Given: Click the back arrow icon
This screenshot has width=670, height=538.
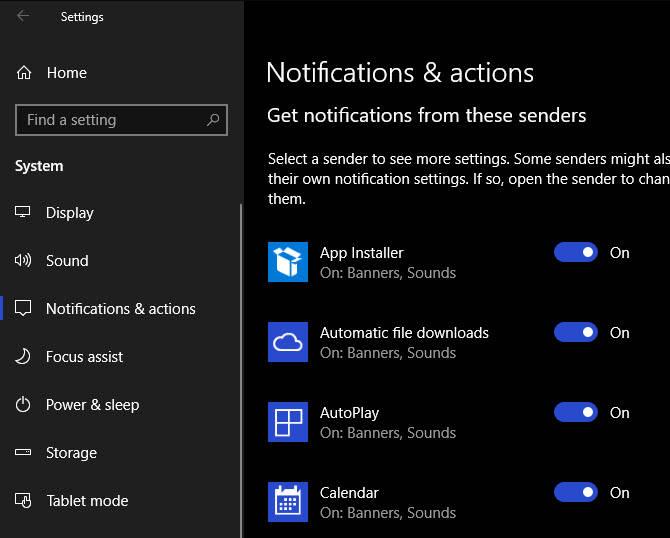Looking at the screenshot, I should (23, 16).
